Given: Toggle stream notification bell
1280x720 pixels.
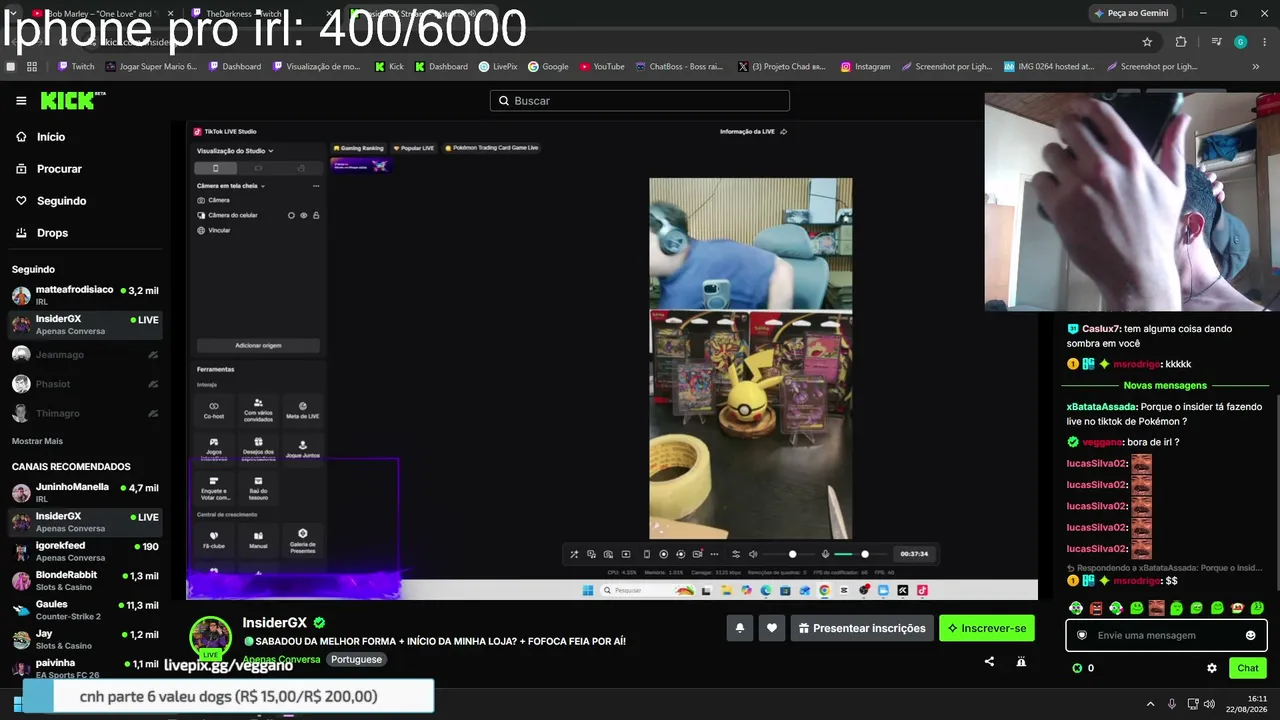Looking at the screenshot, I should 740,628.
